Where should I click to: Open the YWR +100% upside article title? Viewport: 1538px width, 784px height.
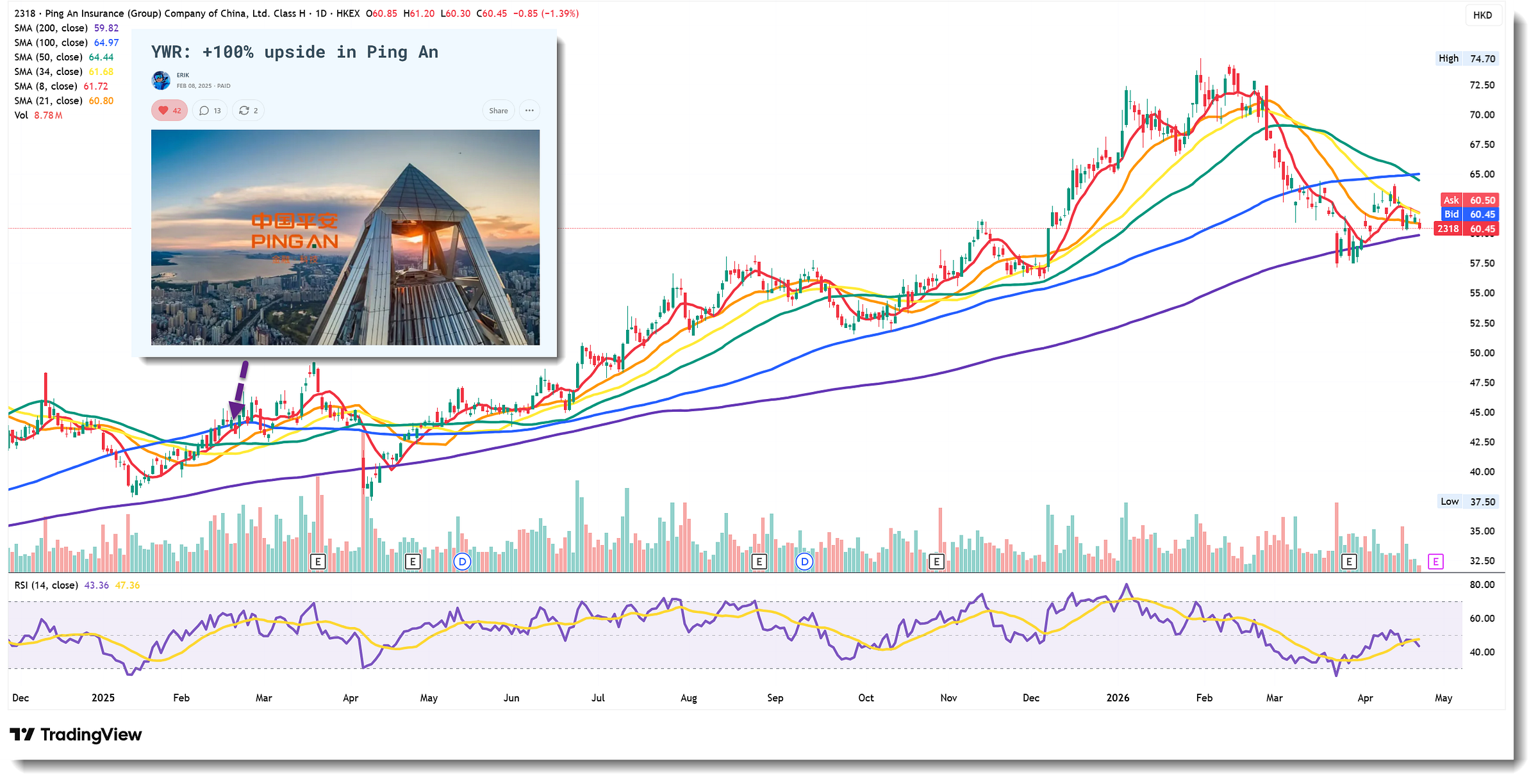[295, 52]
